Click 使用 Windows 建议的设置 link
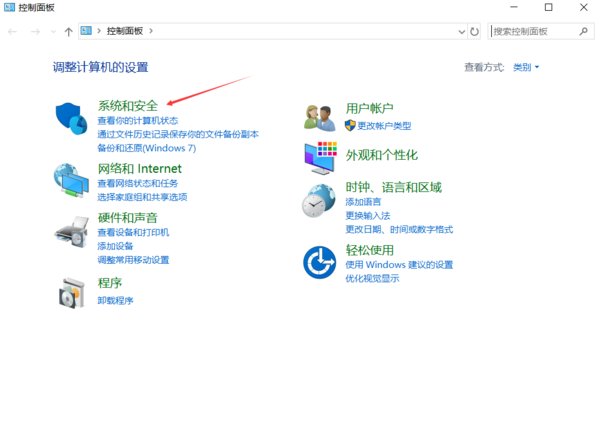This screenshot has height=427, width=600. [x=399, y=264]
